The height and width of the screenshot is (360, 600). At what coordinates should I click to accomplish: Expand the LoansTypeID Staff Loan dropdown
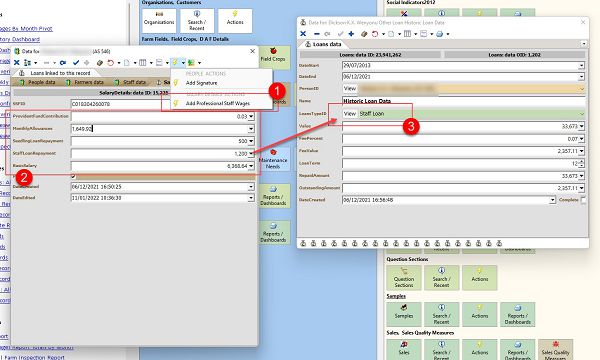582,114
